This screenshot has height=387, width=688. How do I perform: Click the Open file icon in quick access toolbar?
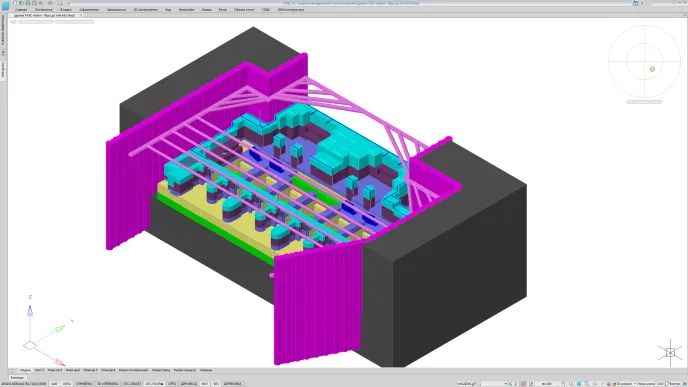[21, 3]
